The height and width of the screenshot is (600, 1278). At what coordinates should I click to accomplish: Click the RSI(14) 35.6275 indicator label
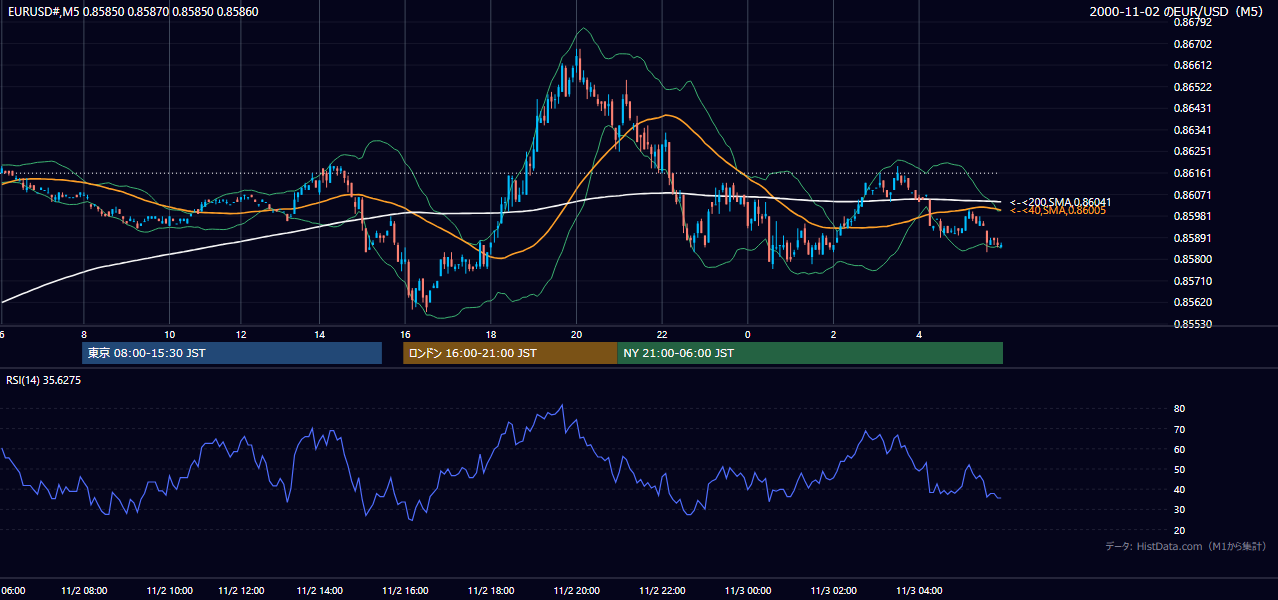(44, 380)
